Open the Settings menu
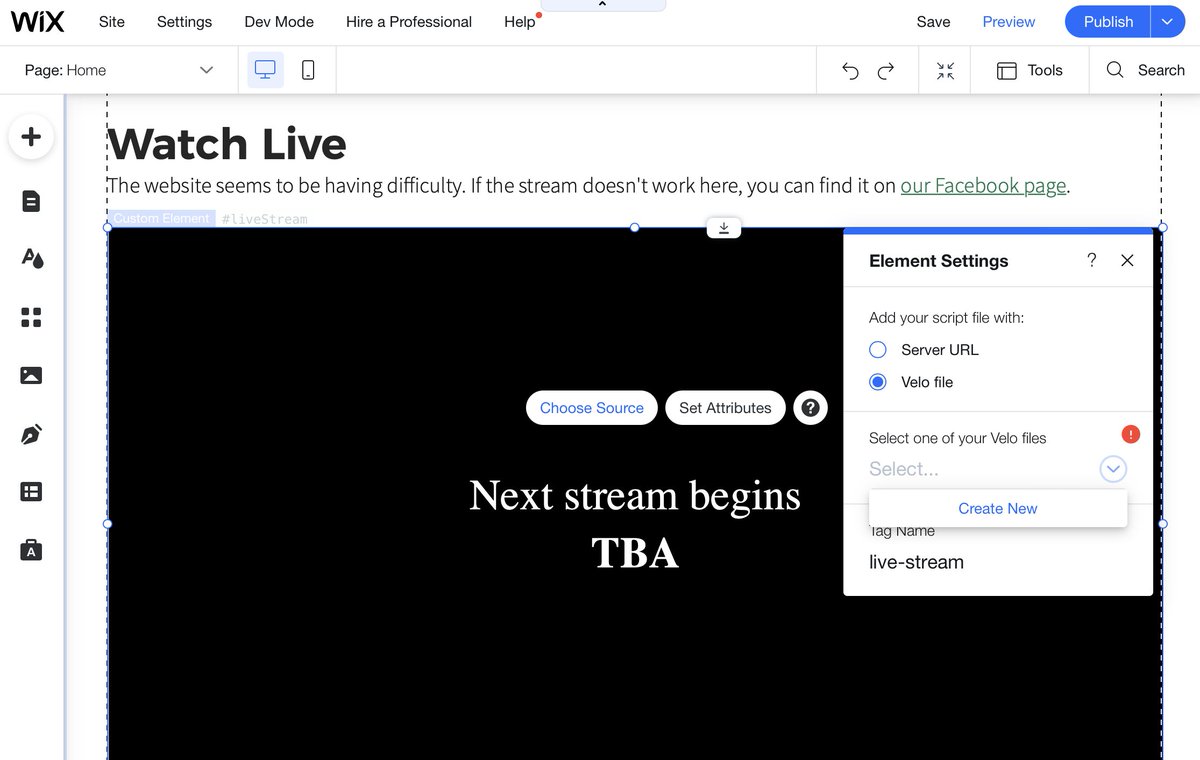The image size is (1200, 760). [x=184, y=21]
